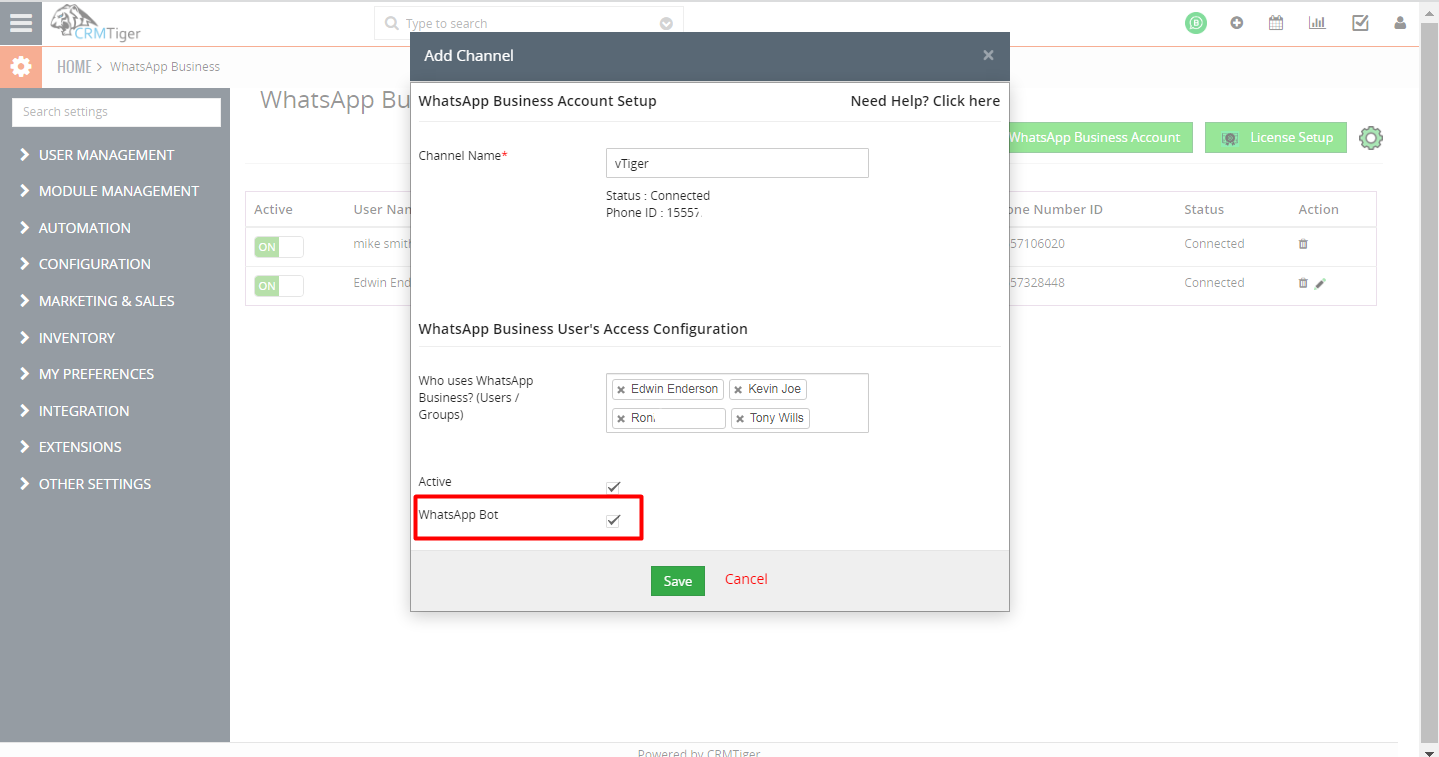Screen dimensions: 1439x757
Task: Click the mike smith user name cell
Action: pyautogui.click(x=382, y=244)
